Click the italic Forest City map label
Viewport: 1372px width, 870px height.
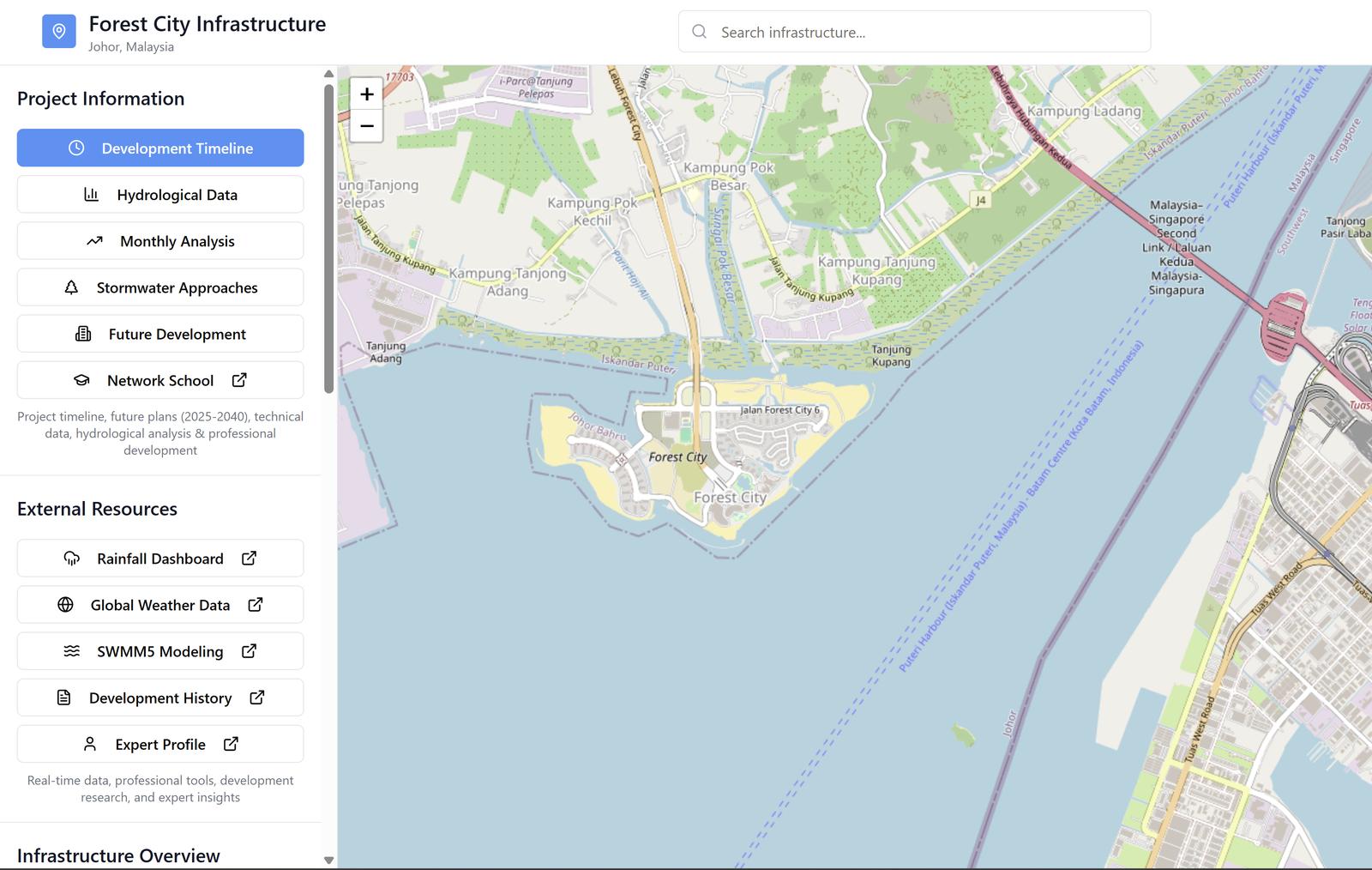point(677,457)
